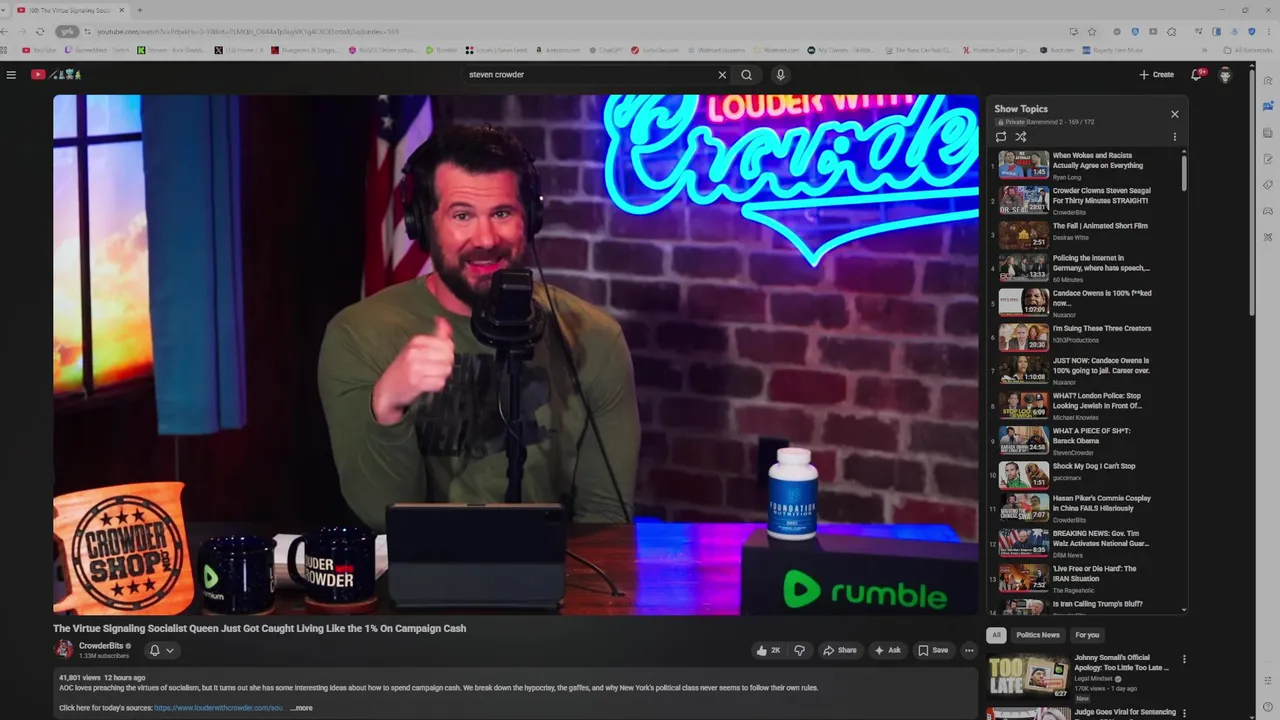Open 'JUST NOW: Candace Owens is 100% going to jail'
1280x720 pixels.
pos(1085,370)
